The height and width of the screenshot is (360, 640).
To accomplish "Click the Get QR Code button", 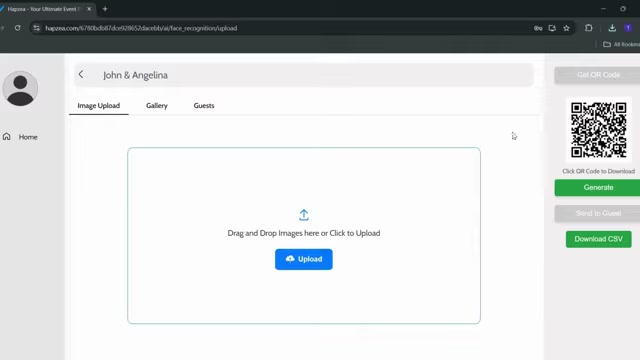I will (x=598, y=75).
